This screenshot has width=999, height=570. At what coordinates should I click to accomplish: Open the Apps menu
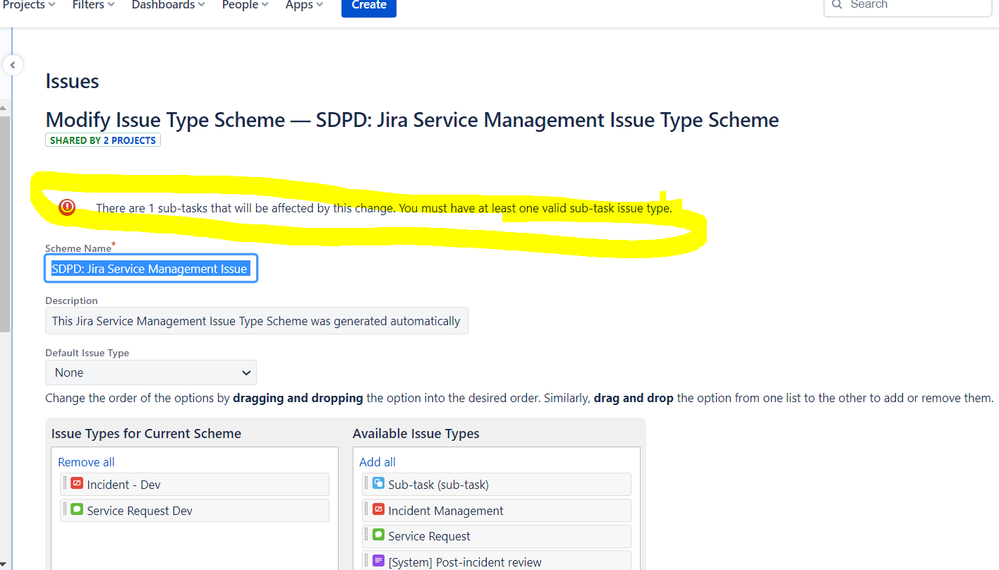tap(304, 5)
